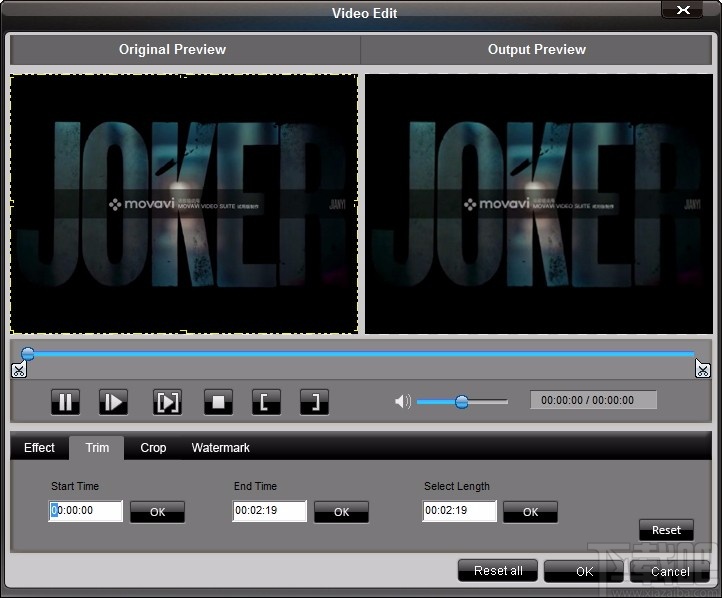Viewport: 722px width, 598px height.
Task: Click the timeline playhead knob
Action: pos(28,354)
